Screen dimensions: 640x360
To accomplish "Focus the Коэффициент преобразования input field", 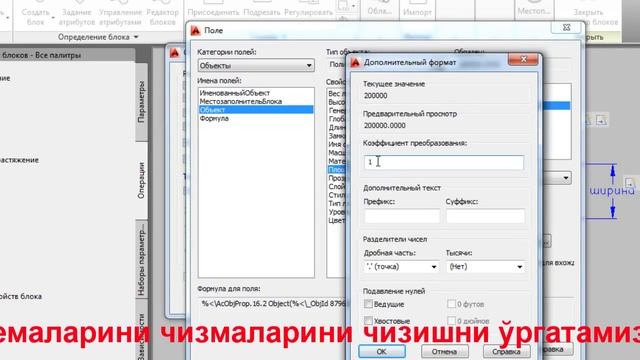I will [444, 162].
